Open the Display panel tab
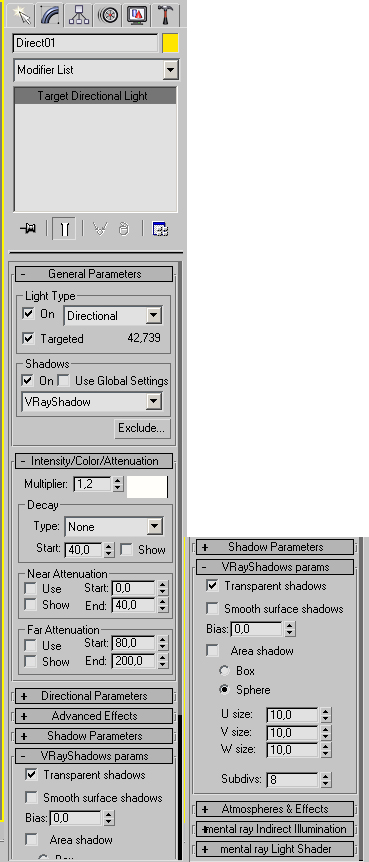 tap(137, 15)
